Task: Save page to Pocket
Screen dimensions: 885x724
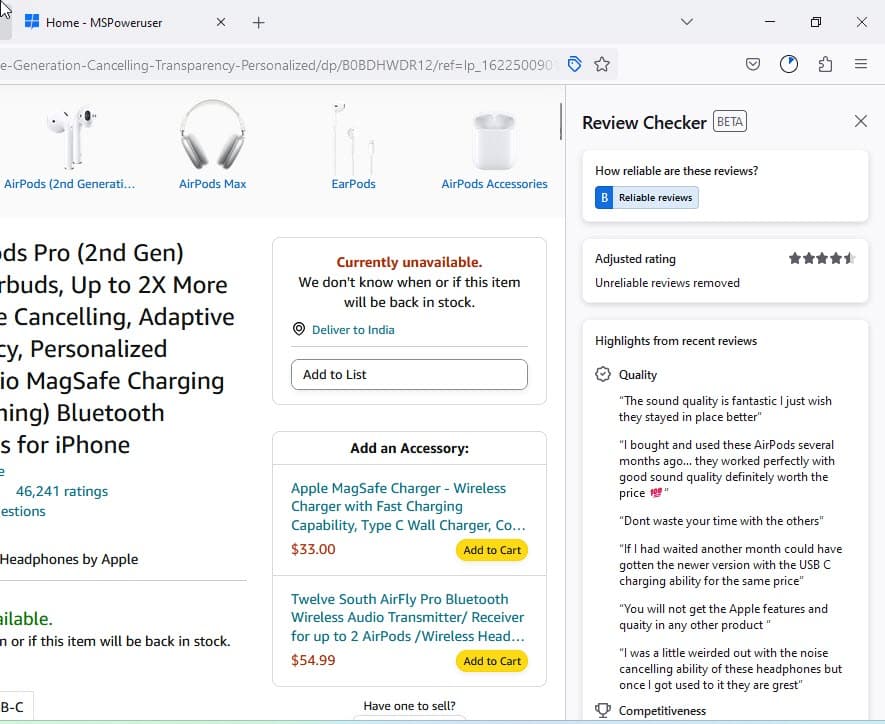Action: coord(753,64)
